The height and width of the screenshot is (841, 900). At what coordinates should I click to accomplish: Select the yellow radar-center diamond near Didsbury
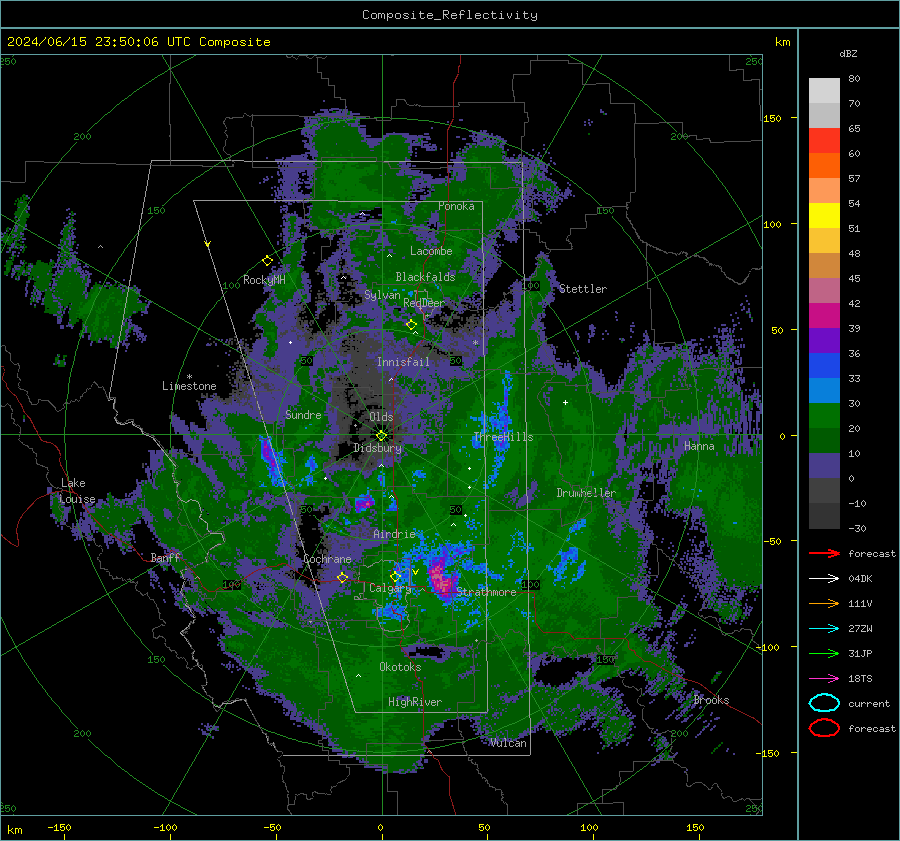pyautogui.click(x=381, y=436)
